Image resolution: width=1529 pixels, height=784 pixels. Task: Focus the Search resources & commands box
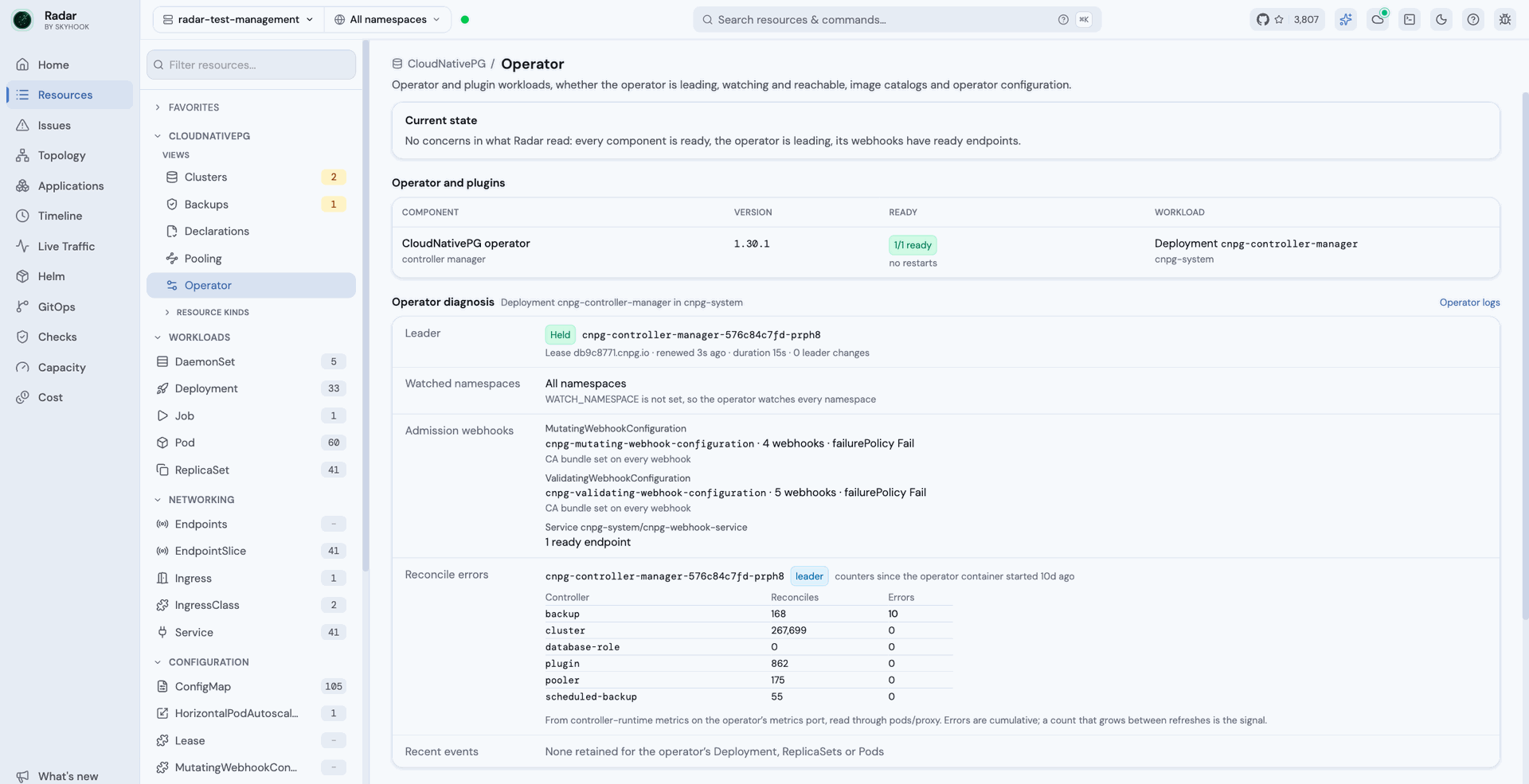897,19
